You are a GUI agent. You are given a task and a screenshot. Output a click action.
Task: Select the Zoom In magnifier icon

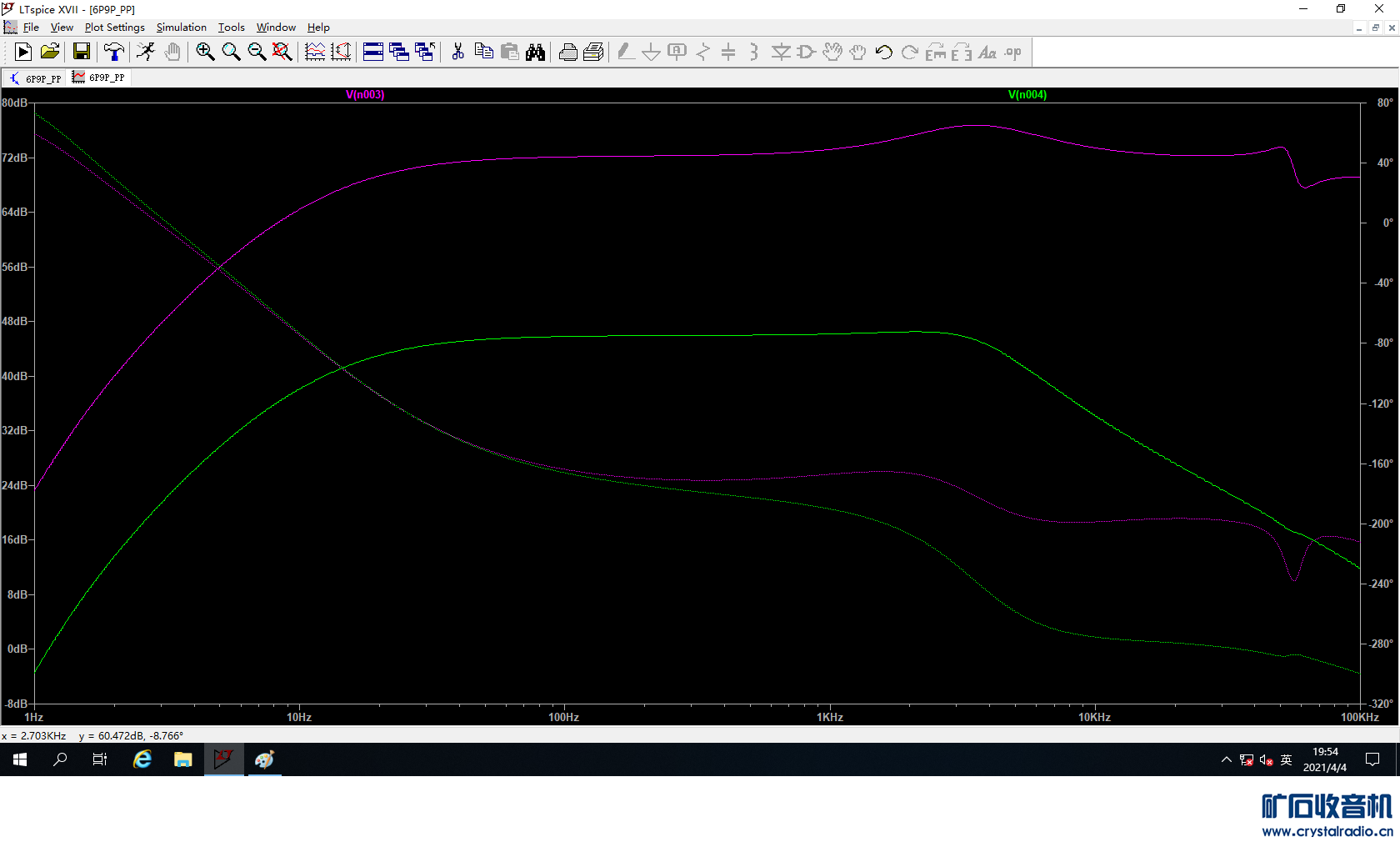click(205, 52)
